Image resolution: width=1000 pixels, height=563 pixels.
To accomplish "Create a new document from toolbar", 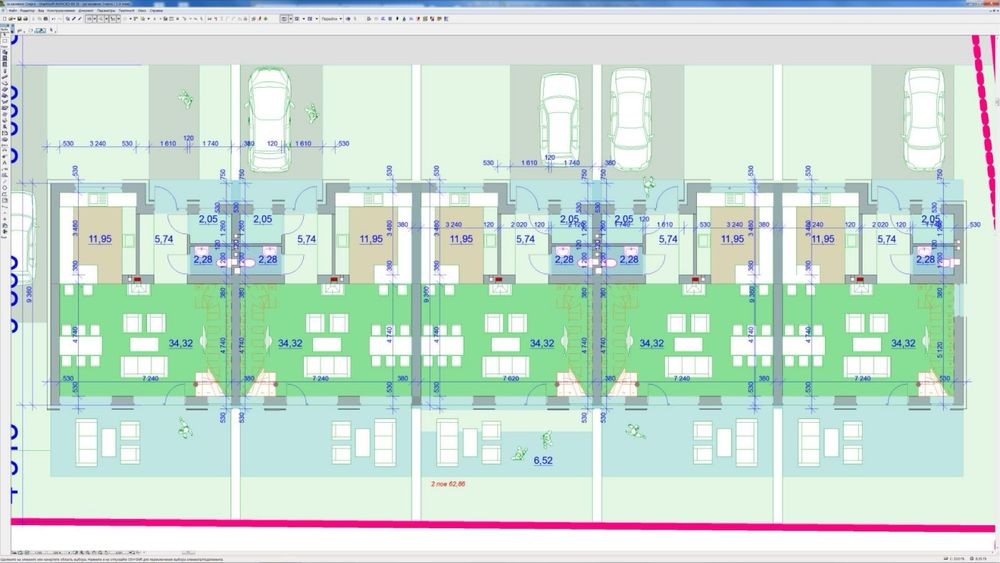I will click(x=5, y=18).
